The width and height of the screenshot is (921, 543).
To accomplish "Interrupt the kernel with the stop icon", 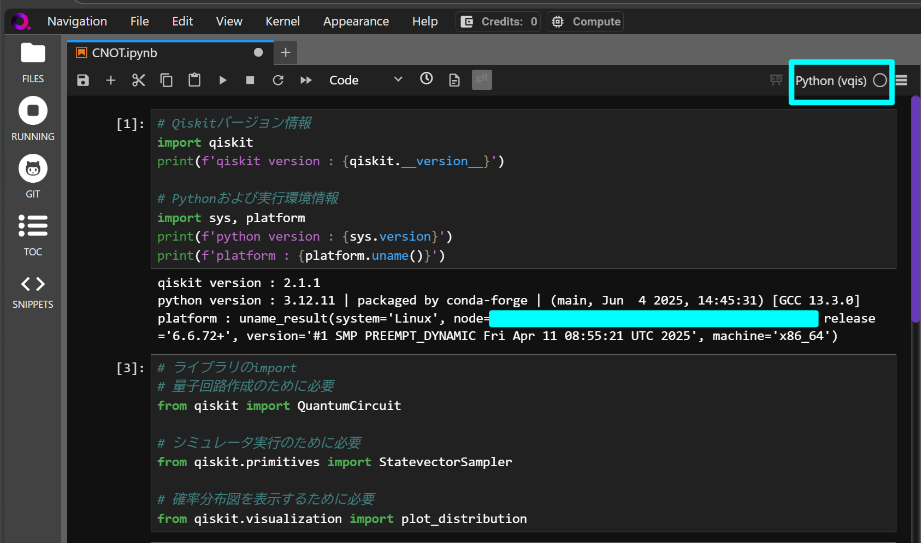I will pos(250,80).
